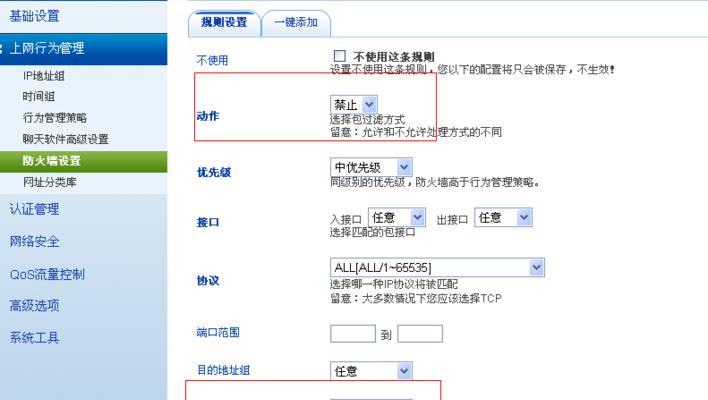Enable the 不使用这条规则 checkbox
Image resolution: width=708 pixels, height=400 pixels.
coord(340,56)
